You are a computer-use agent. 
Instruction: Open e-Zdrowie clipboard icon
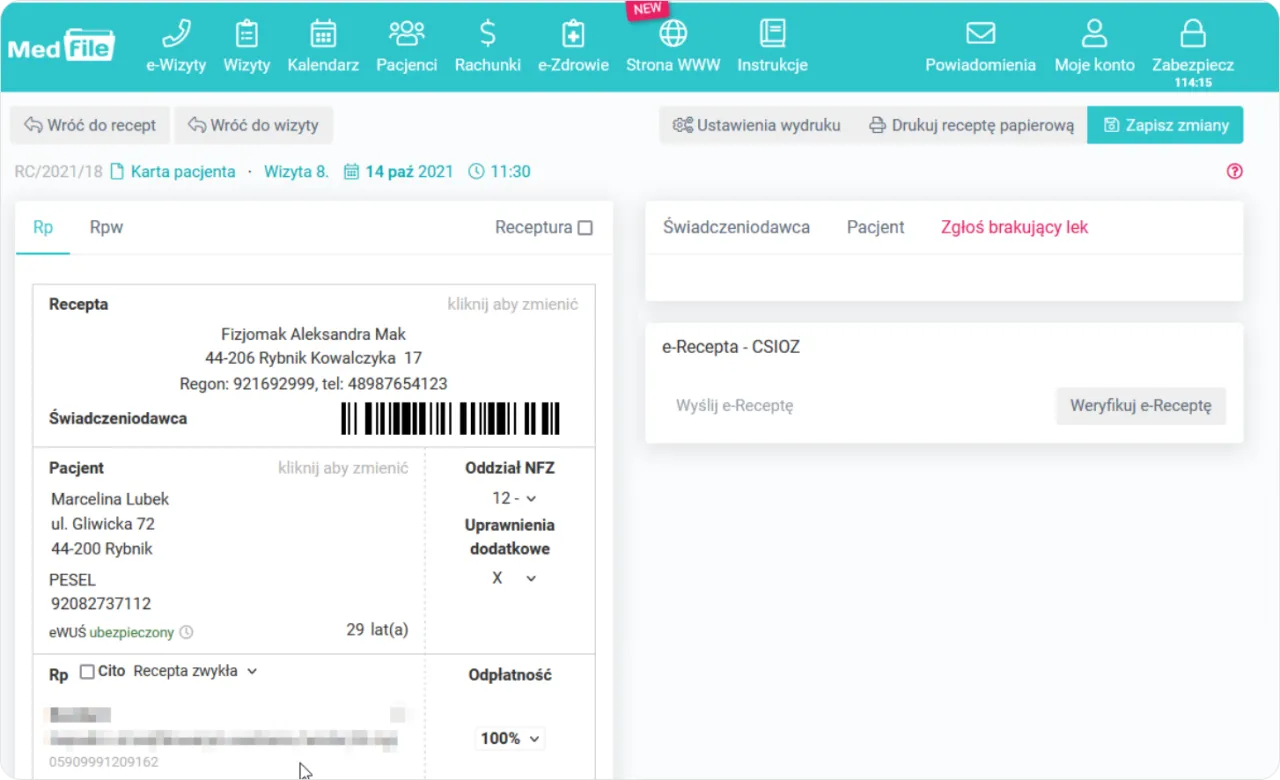[x=573, y=34]
